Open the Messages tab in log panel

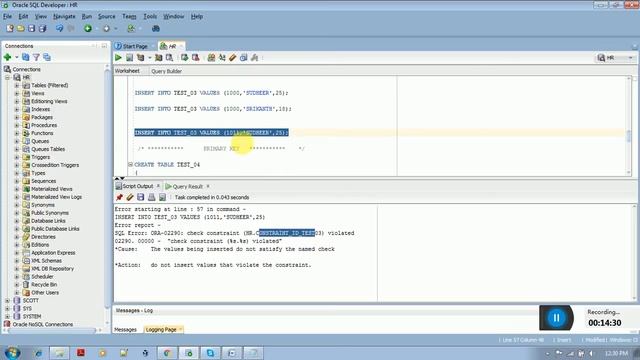(x=125, y=329)
